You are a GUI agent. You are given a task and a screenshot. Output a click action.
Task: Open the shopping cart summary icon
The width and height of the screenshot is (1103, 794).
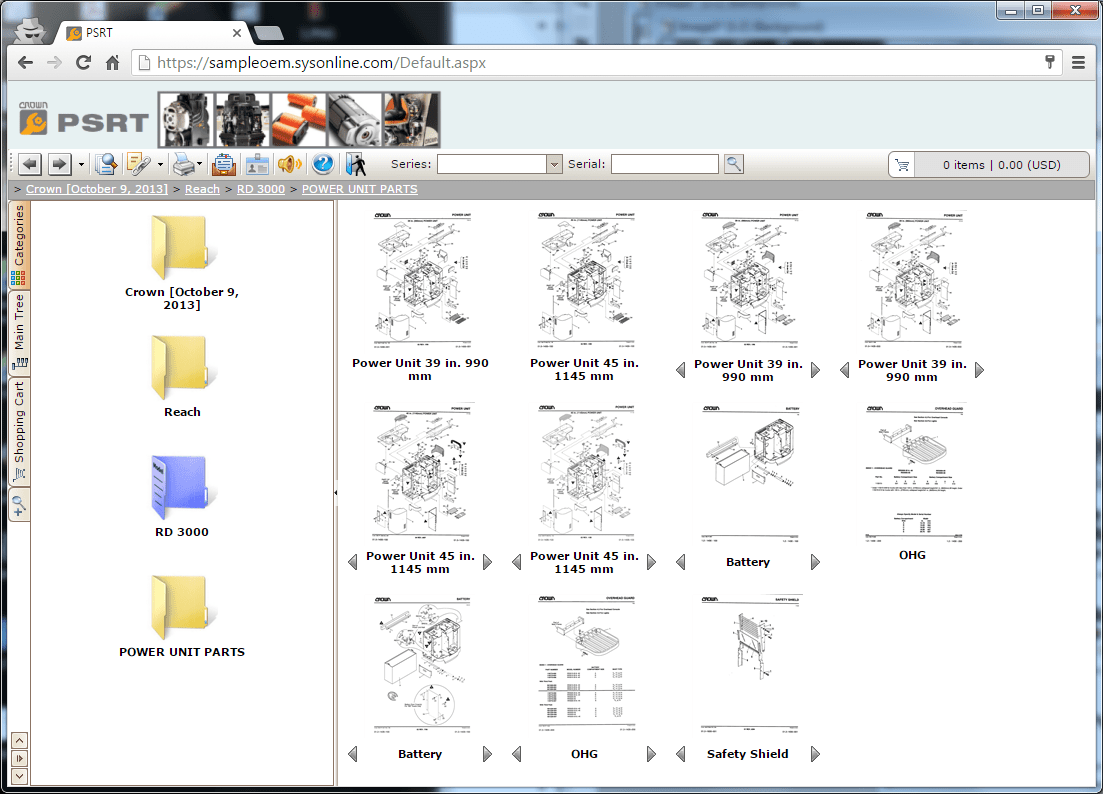(903, 165)
